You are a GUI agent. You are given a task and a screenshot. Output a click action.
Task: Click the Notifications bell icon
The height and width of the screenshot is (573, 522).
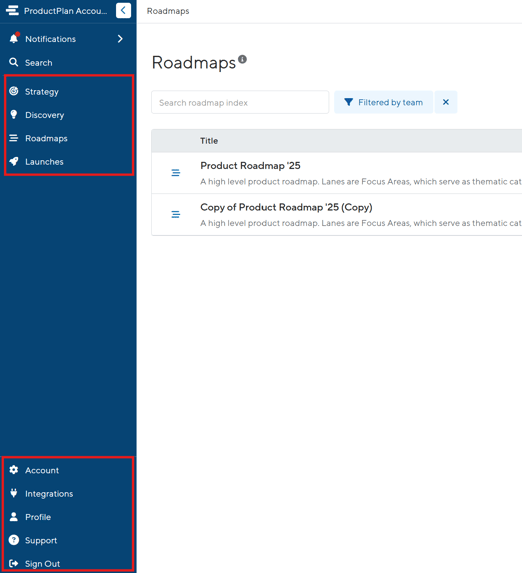(14, 38)
